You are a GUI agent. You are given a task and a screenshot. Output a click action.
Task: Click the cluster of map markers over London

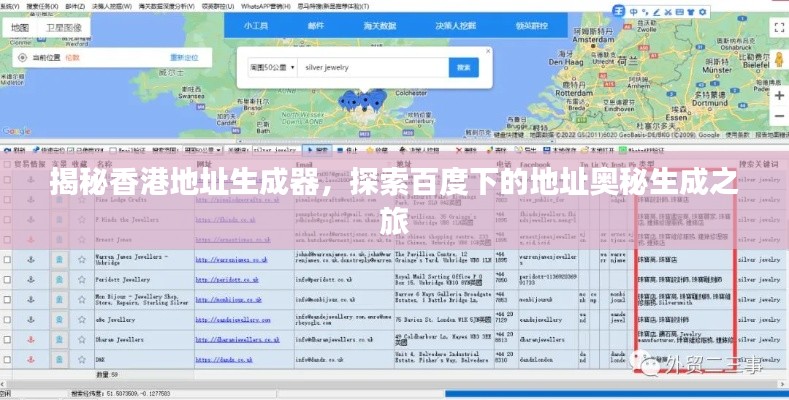click(x=363, y=100)
